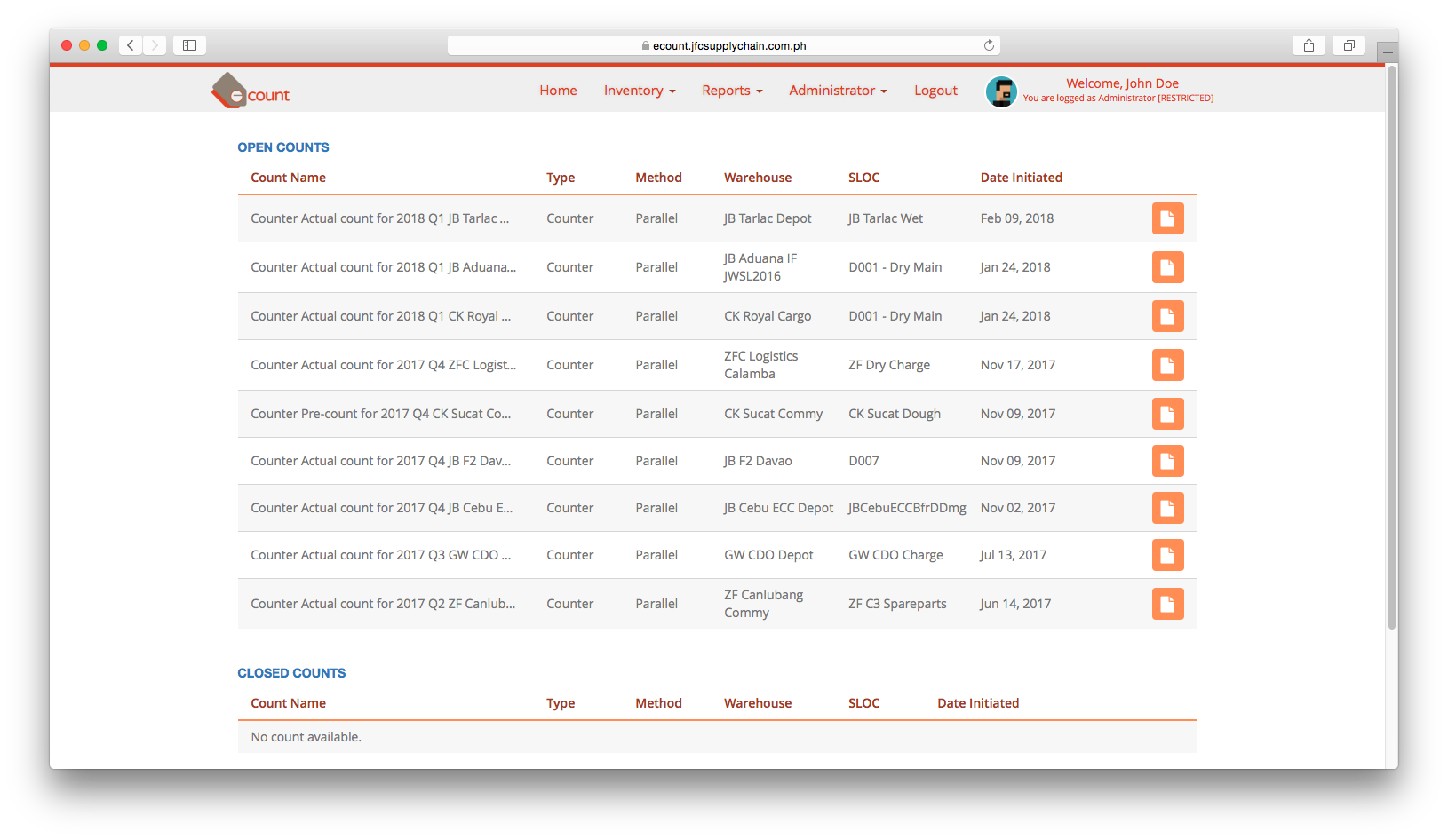This screenshot has height=840, width=1448.
Task: Open the 2018 Q1 JB Tarlac count entry
Action: click(x=380, y=218)
